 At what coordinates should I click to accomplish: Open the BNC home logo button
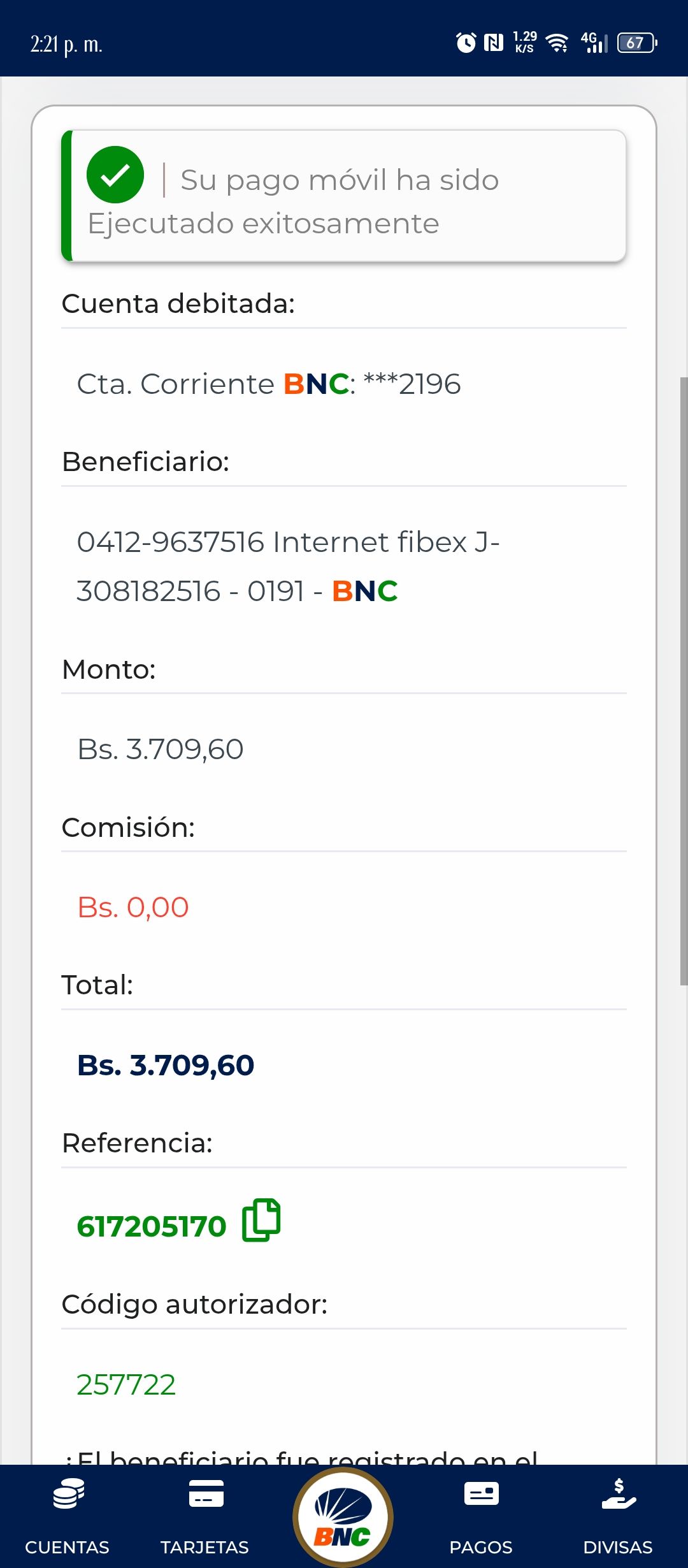343,1517
